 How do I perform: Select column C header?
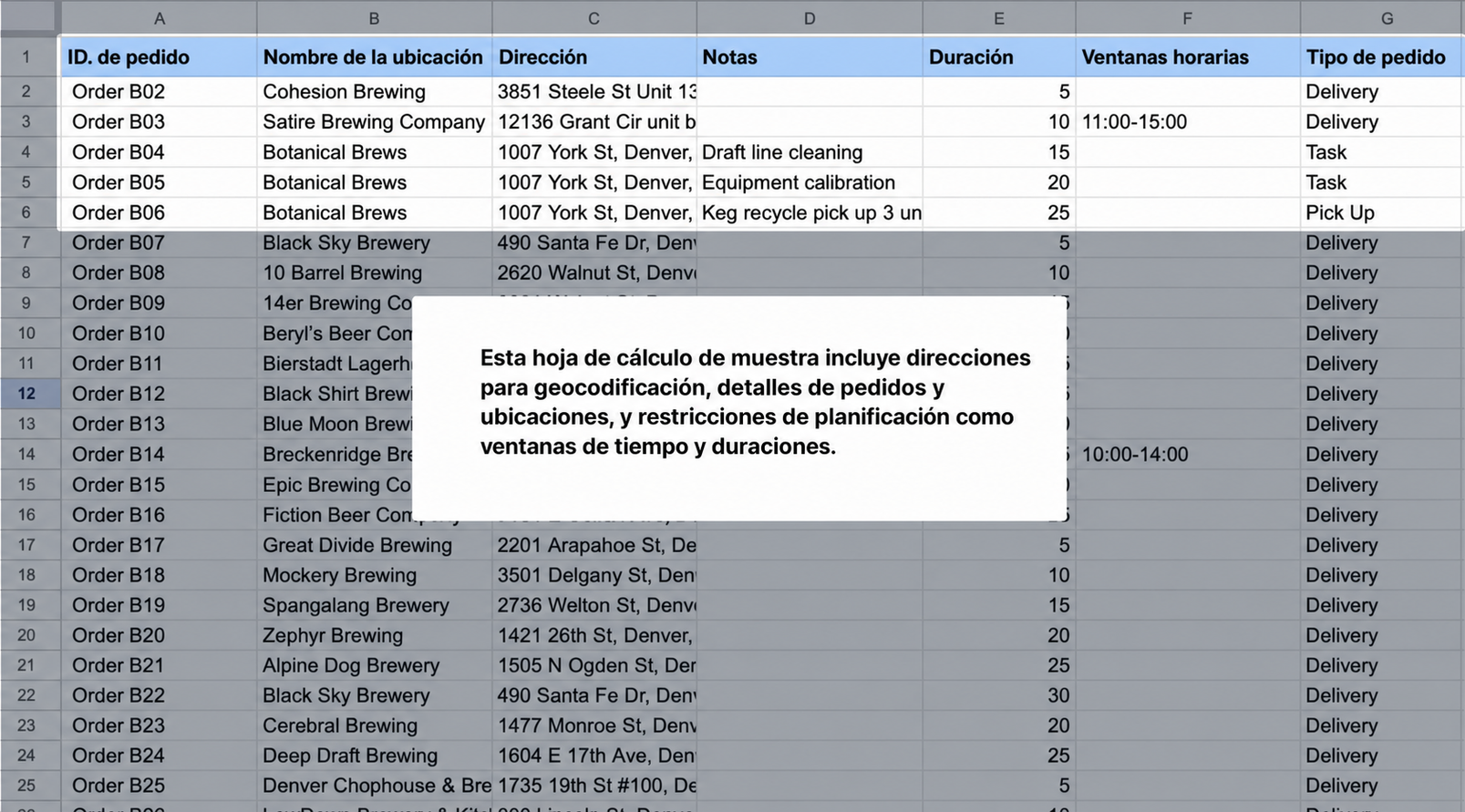pyautogui.click(x=593, y=18)
